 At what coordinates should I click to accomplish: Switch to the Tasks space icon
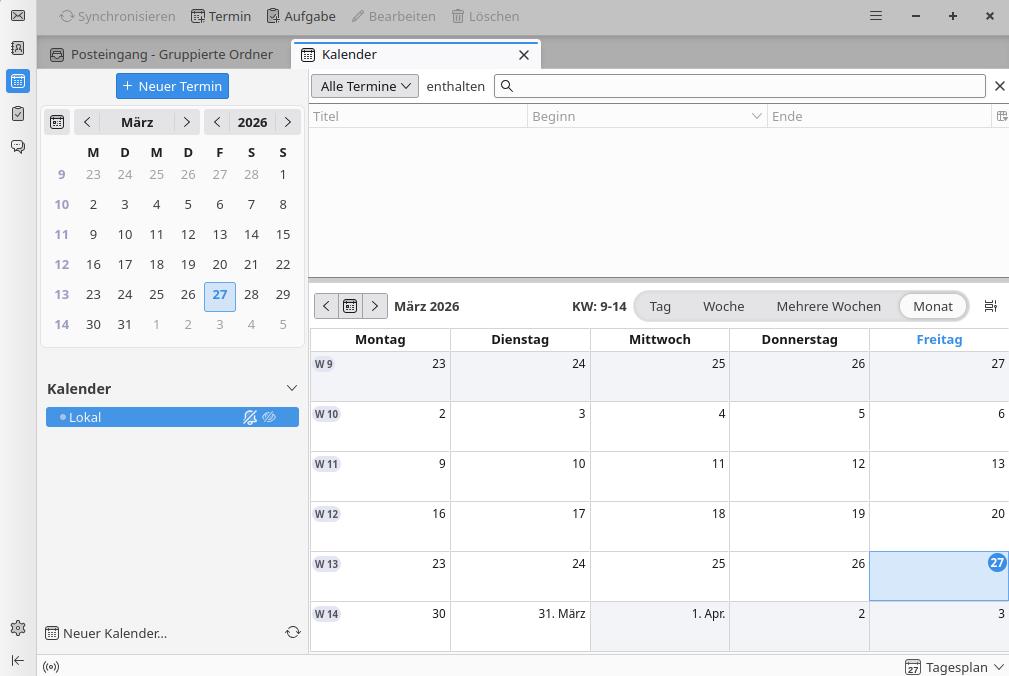(17, 114)
